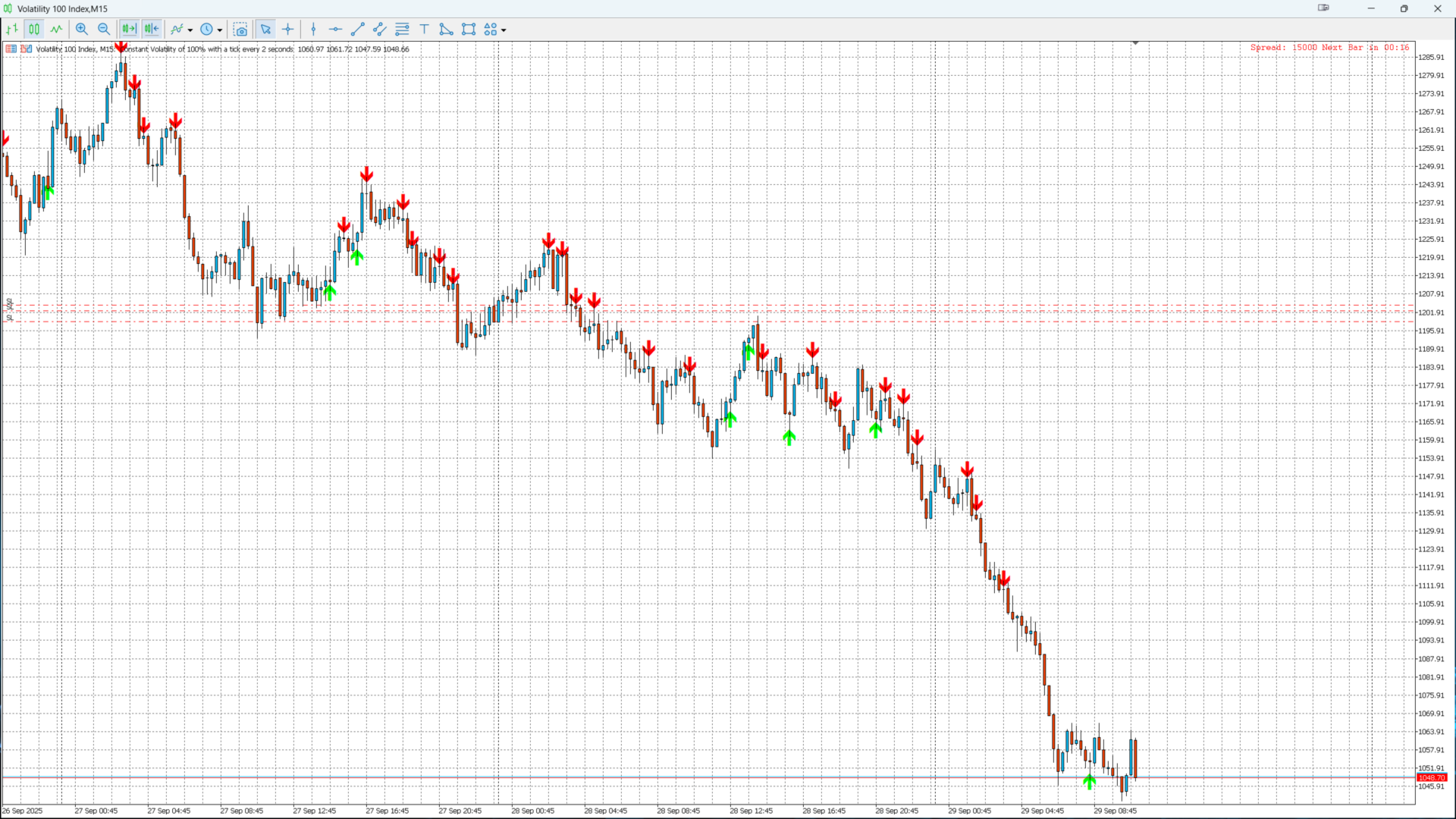This screenshot has width=1456, height=819.
Task: Expand the shapes objects dropdown
Action: (x=504, y=30)
